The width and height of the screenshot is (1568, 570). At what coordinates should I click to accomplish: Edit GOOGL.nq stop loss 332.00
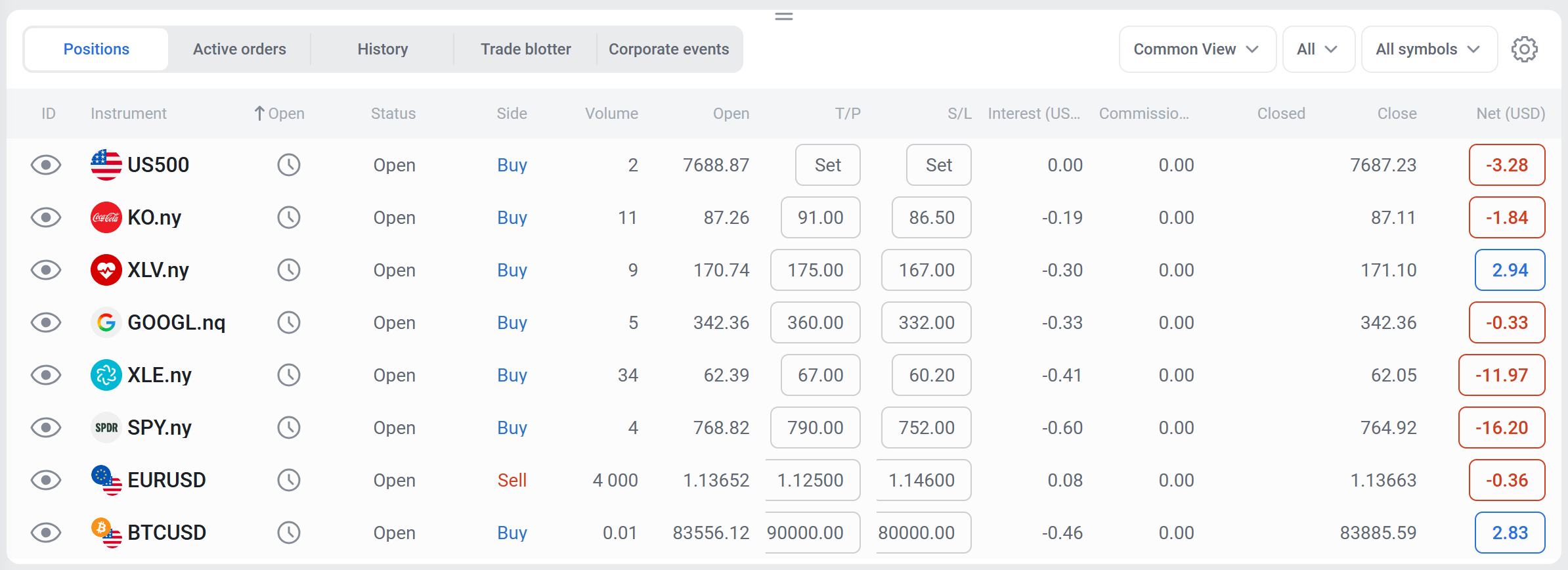click(x=926, y=322)
